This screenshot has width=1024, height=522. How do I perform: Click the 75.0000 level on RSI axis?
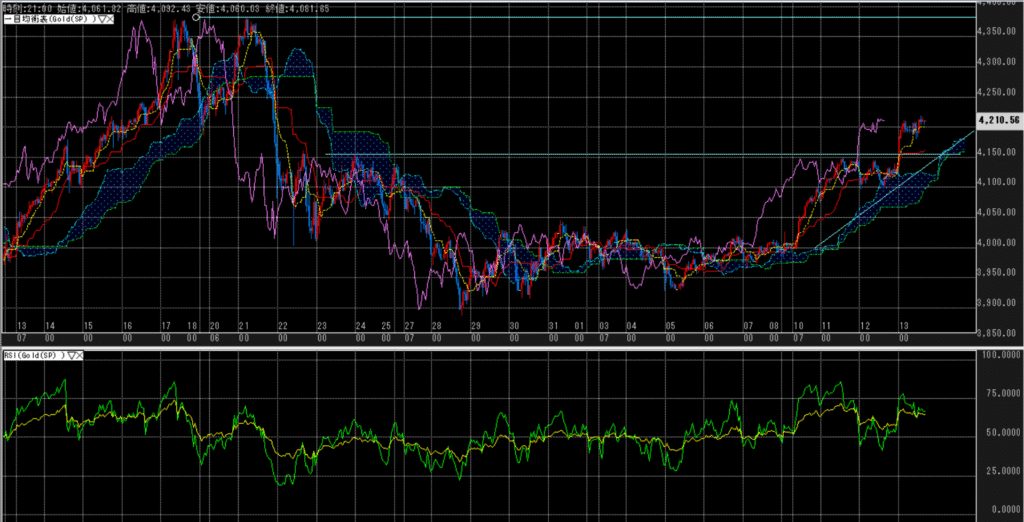[998, 394]
